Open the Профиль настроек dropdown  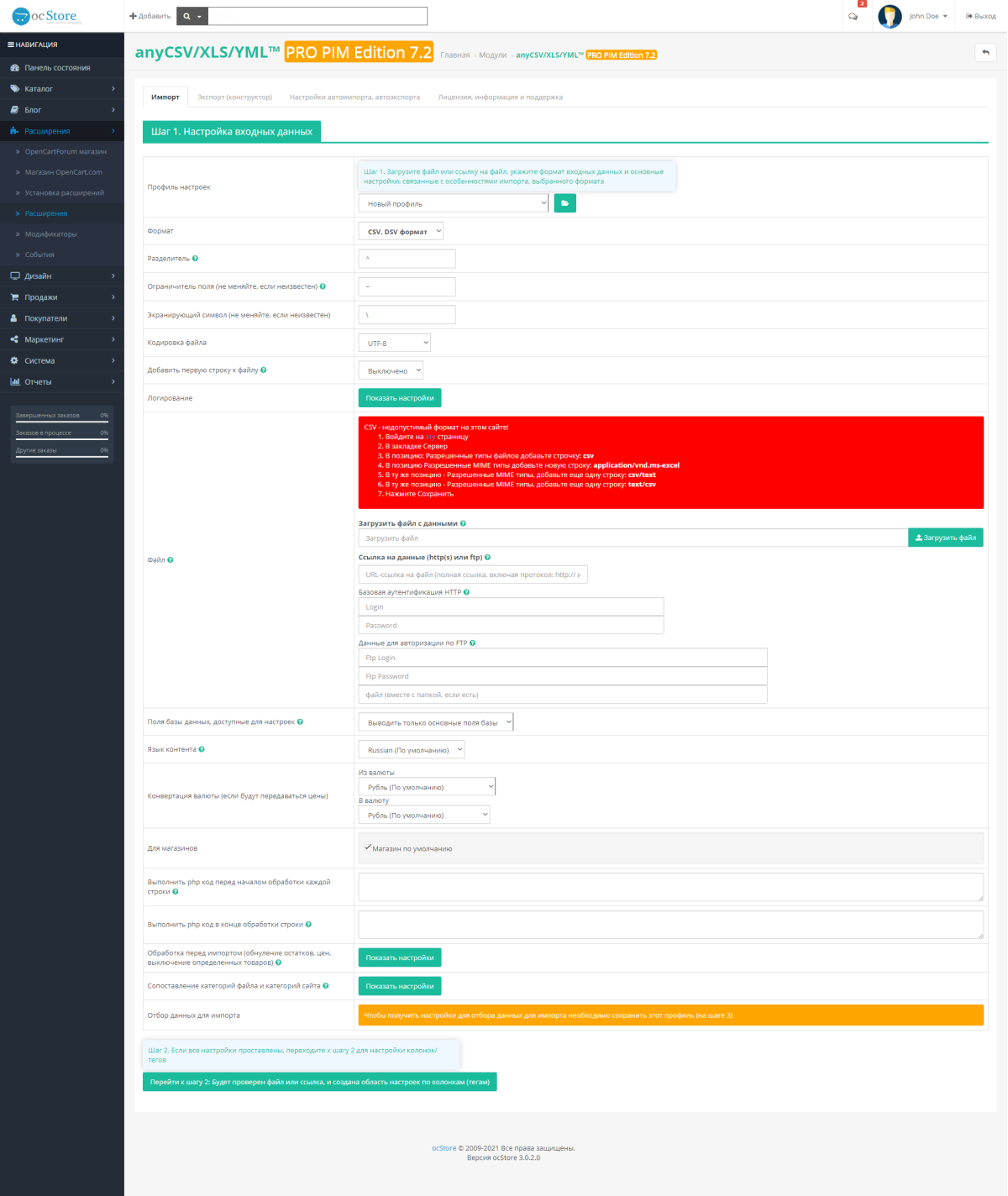coord(454,203)
